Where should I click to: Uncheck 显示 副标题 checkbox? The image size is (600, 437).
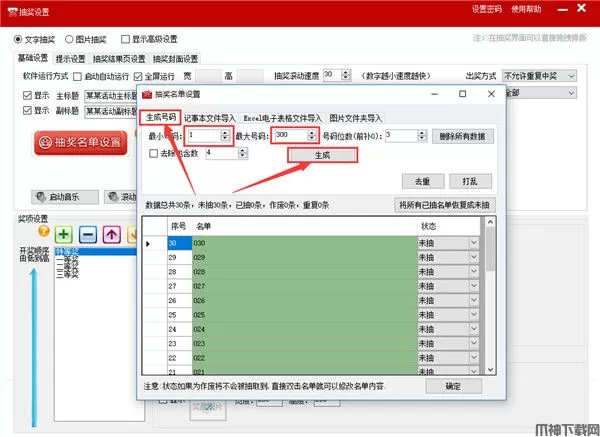tap(27, 111)
